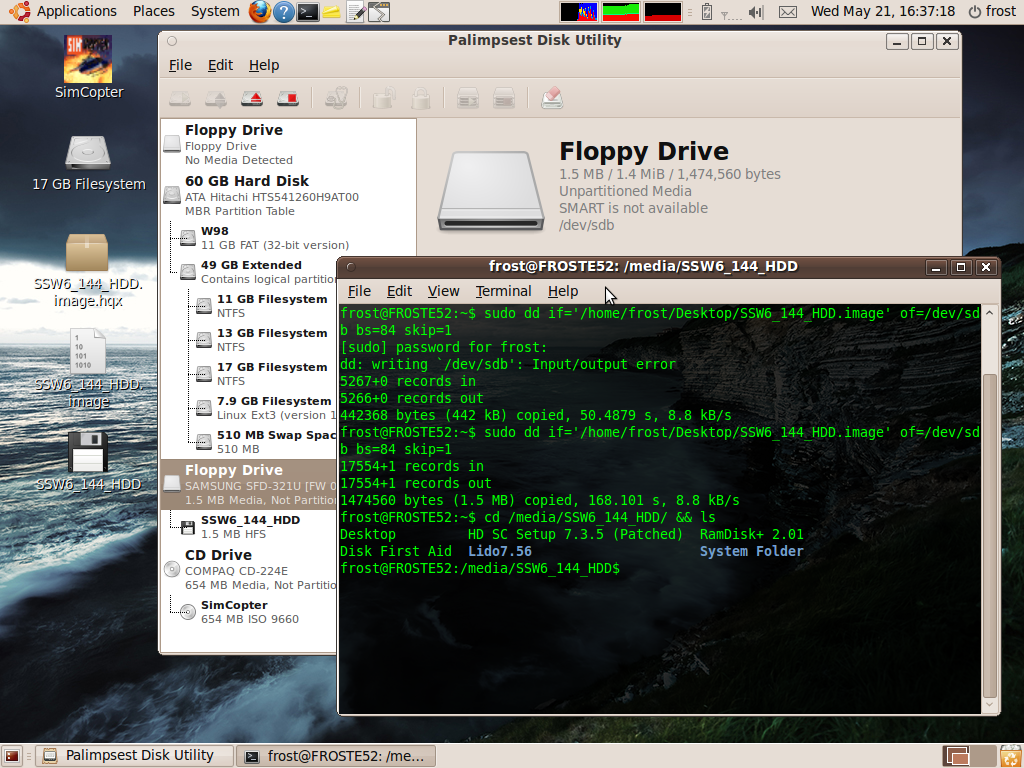1024x768 pixels.
Task: Click the terminal scrollbar down arrow
Action: (989, 705)
